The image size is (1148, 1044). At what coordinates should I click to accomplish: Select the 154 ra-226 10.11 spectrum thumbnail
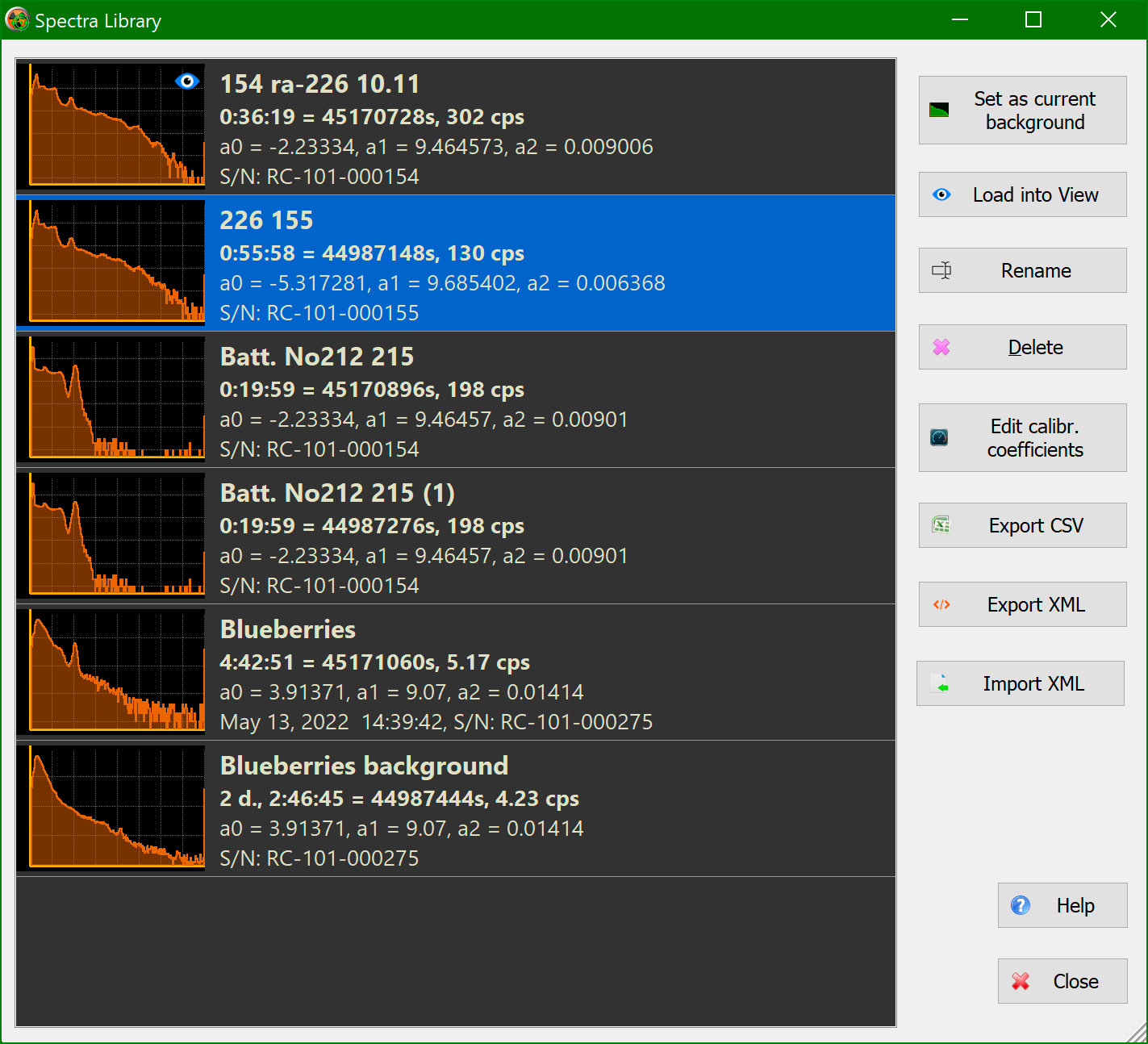coord(111,126)
